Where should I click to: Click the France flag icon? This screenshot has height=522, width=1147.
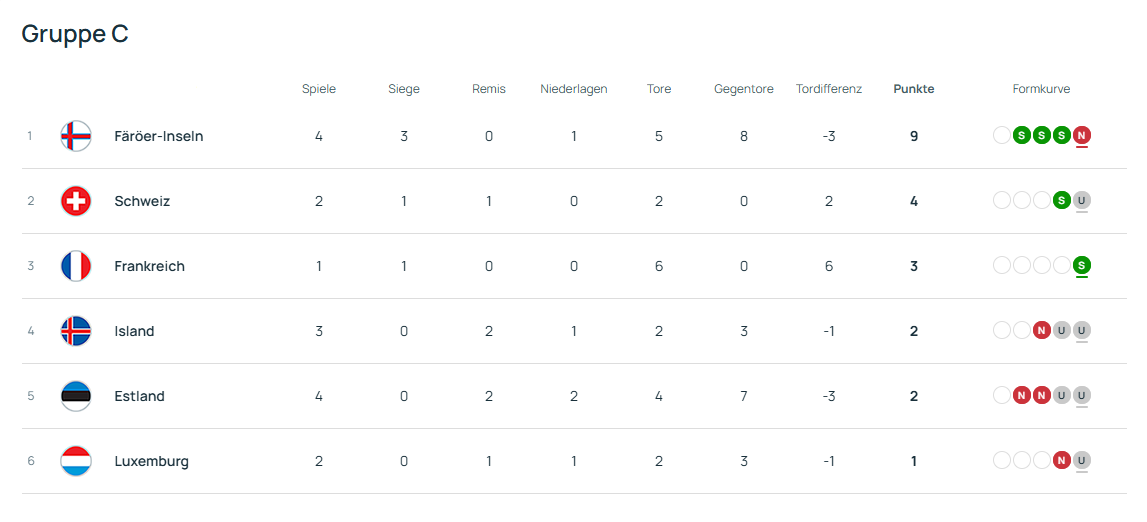pos(76,266)
